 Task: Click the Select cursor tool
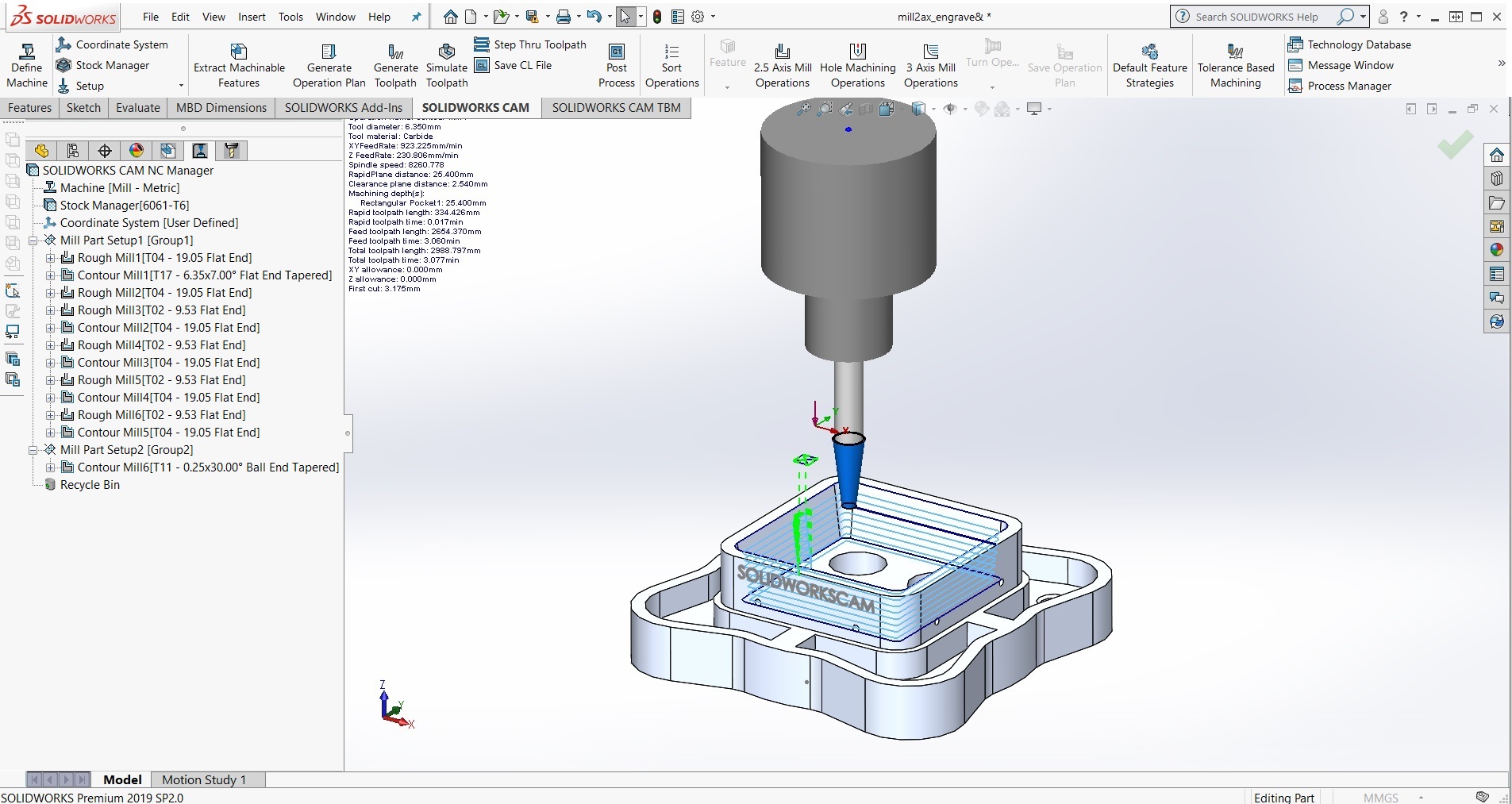point(625,17)
